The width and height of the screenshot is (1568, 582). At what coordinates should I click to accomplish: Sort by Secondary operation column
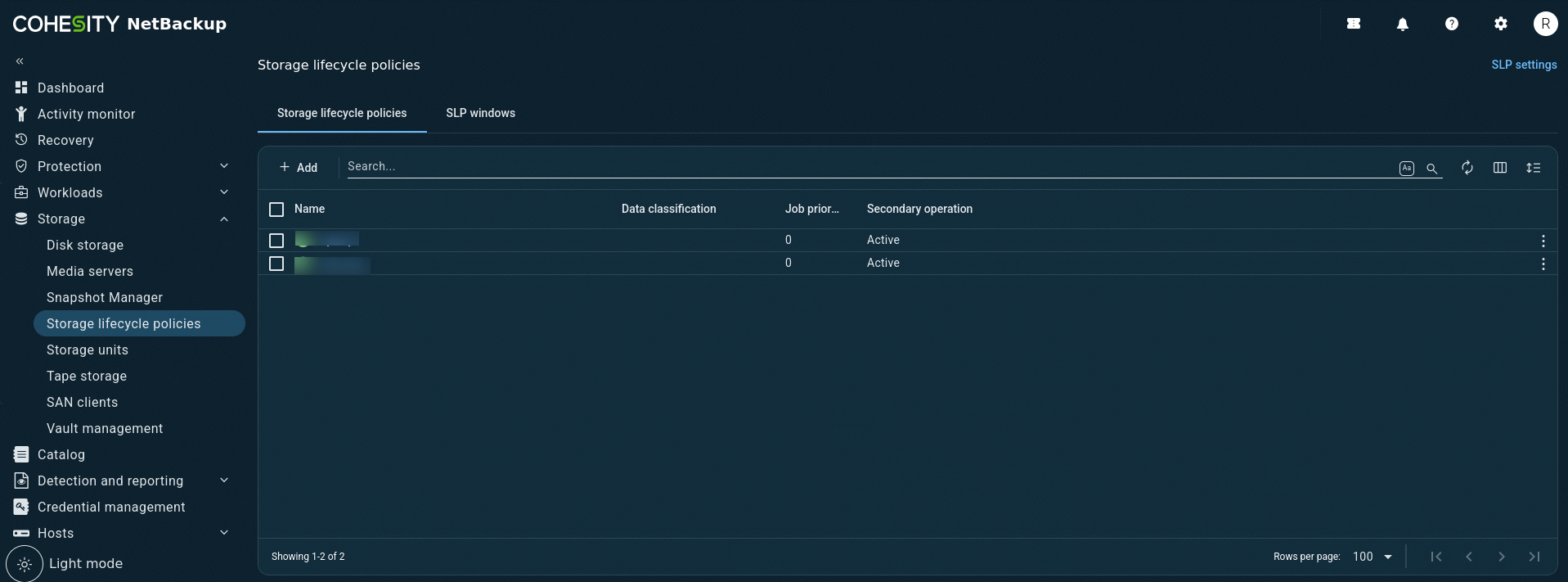(x=919, y=209)
